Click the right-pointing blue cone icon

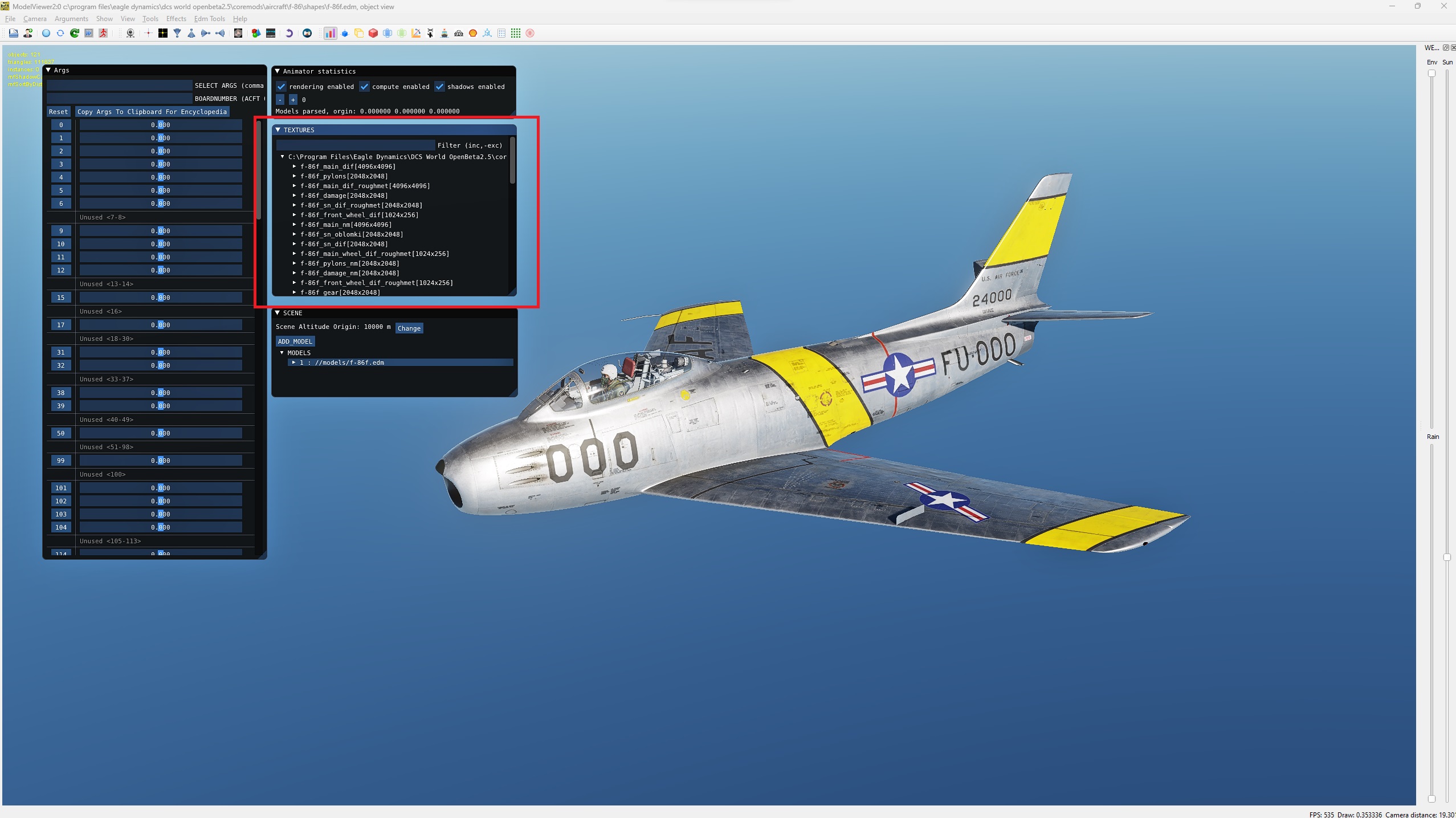pyautogui.click(x=206, y=33)
